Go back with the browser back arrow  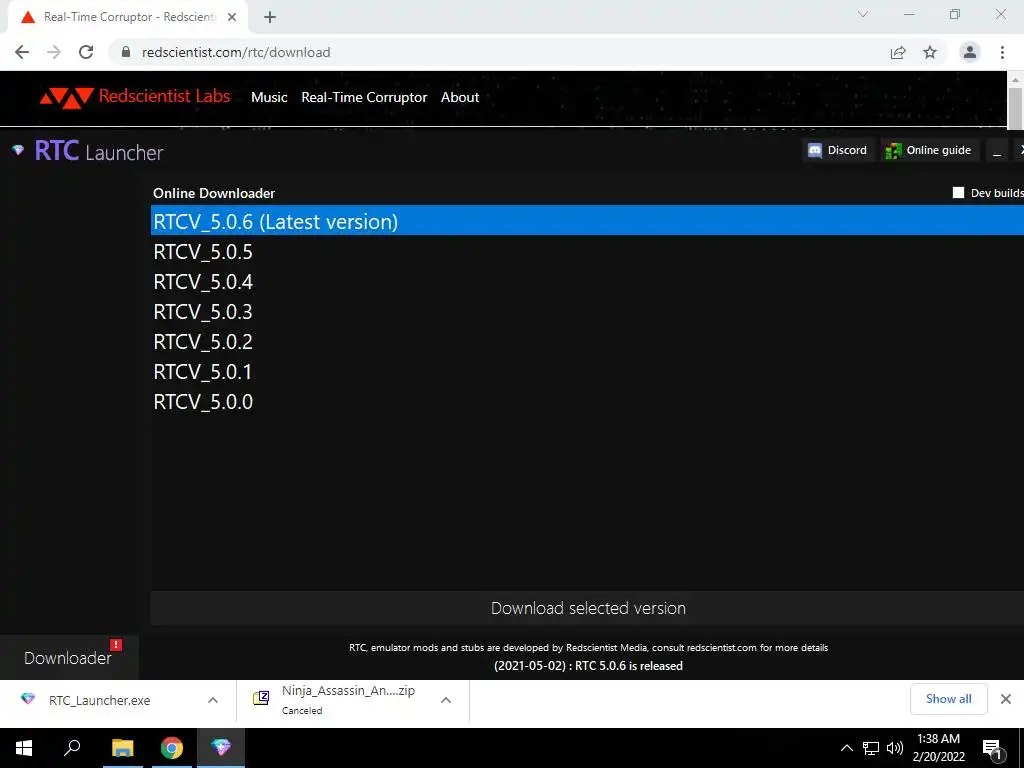point(22,52)
